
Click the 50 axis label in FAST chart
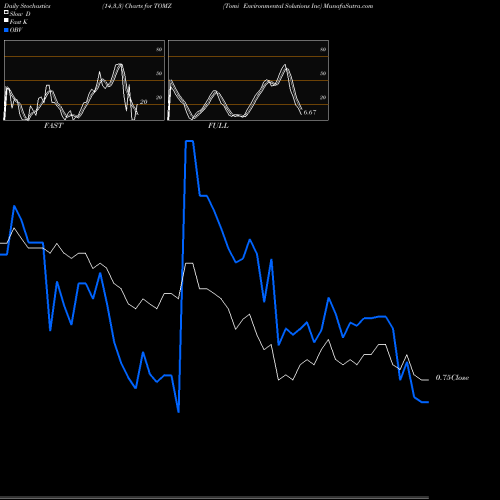tap(159, 73)
